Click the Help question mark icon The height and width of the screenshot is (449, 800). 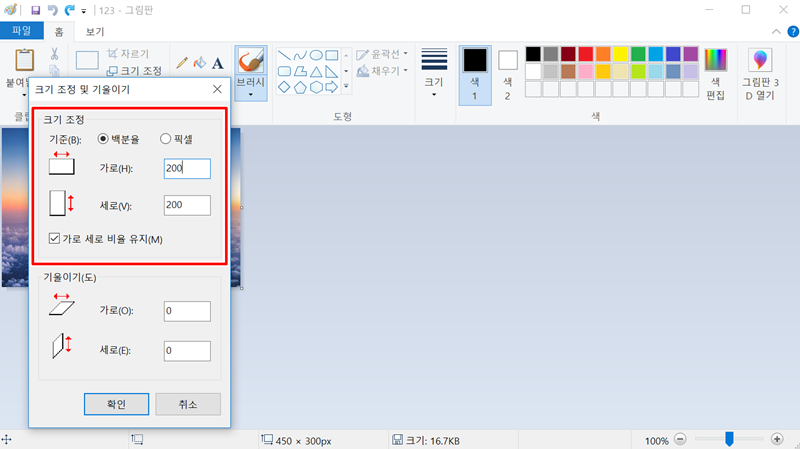793,32
